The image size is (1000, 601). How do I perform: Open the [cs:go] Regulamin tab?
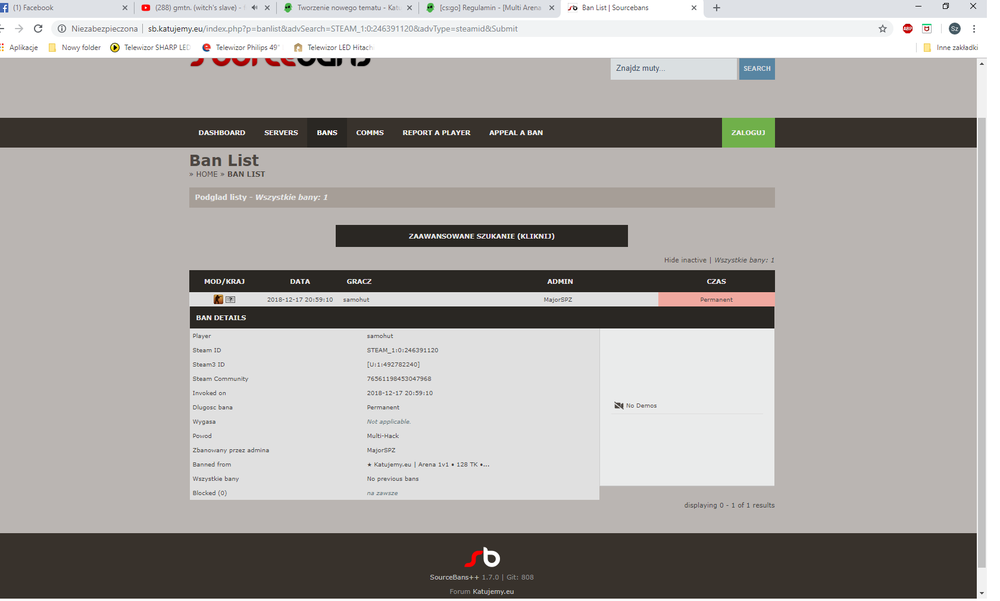click(x=488, y=8)
